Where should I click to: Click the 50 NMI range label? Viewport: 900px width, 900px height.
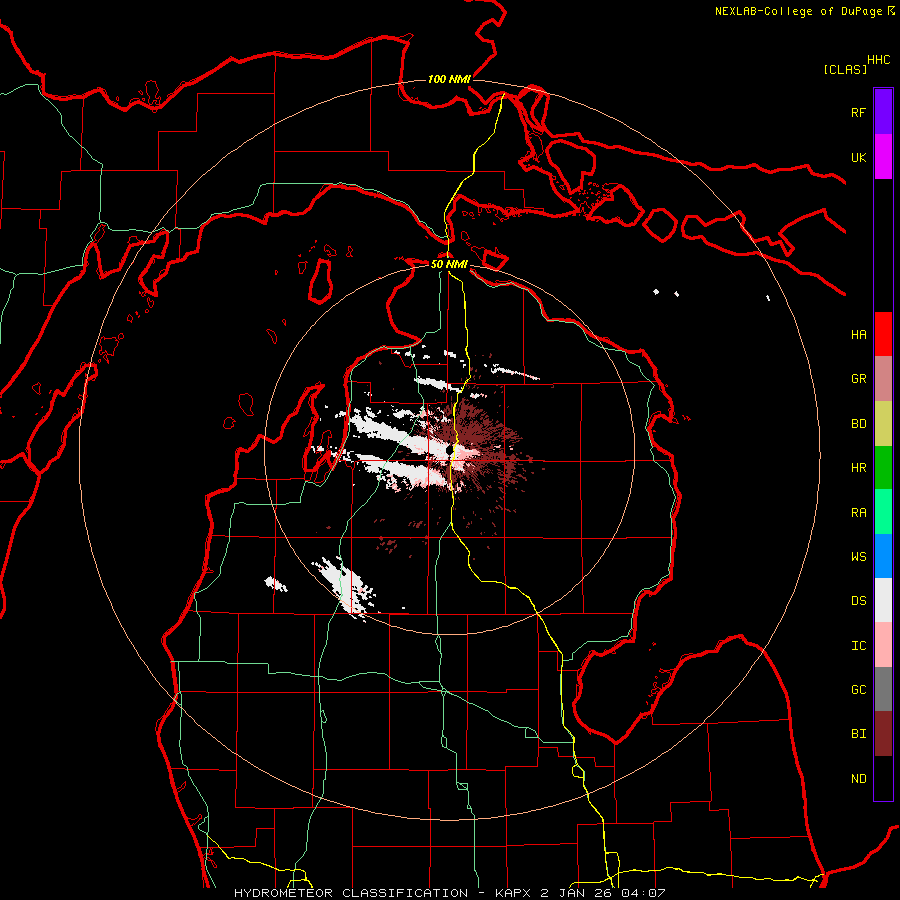click(x=449, y=265)
